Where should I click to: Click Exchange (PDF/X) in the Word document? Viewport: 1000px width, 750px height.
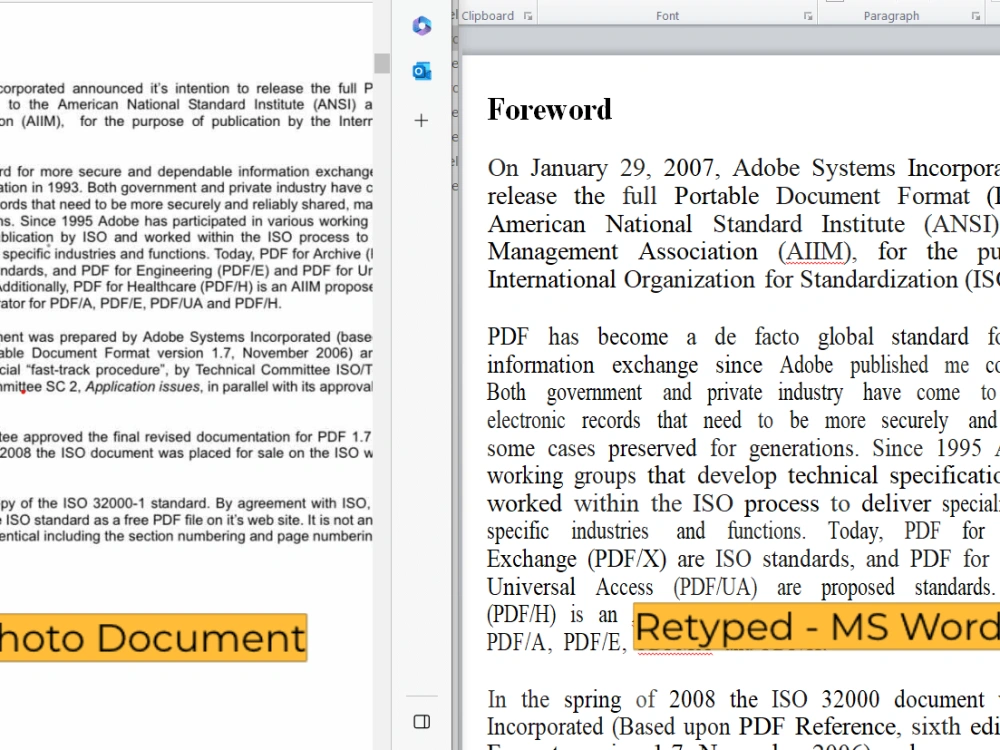[577, 559]
